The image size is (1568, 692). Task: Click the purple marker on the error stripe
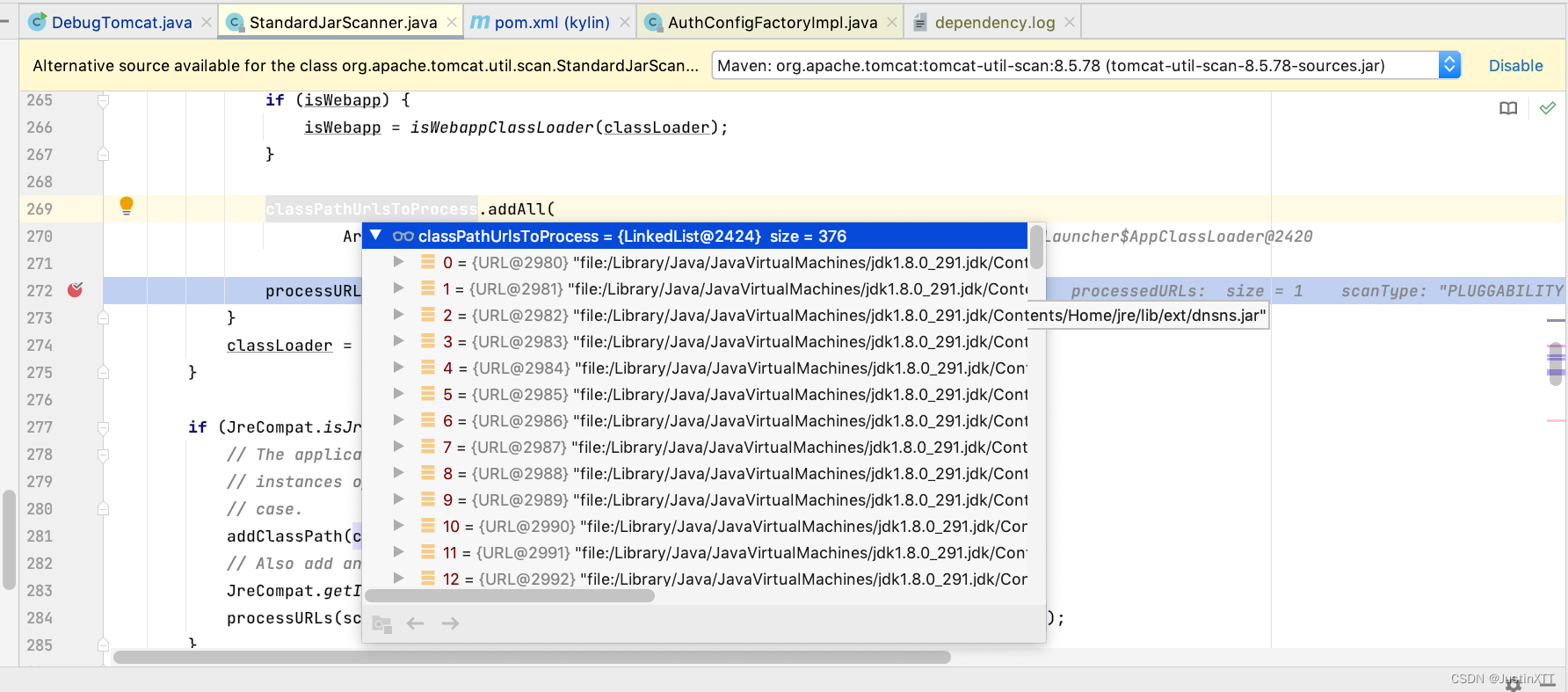(x=1556, y=372)
